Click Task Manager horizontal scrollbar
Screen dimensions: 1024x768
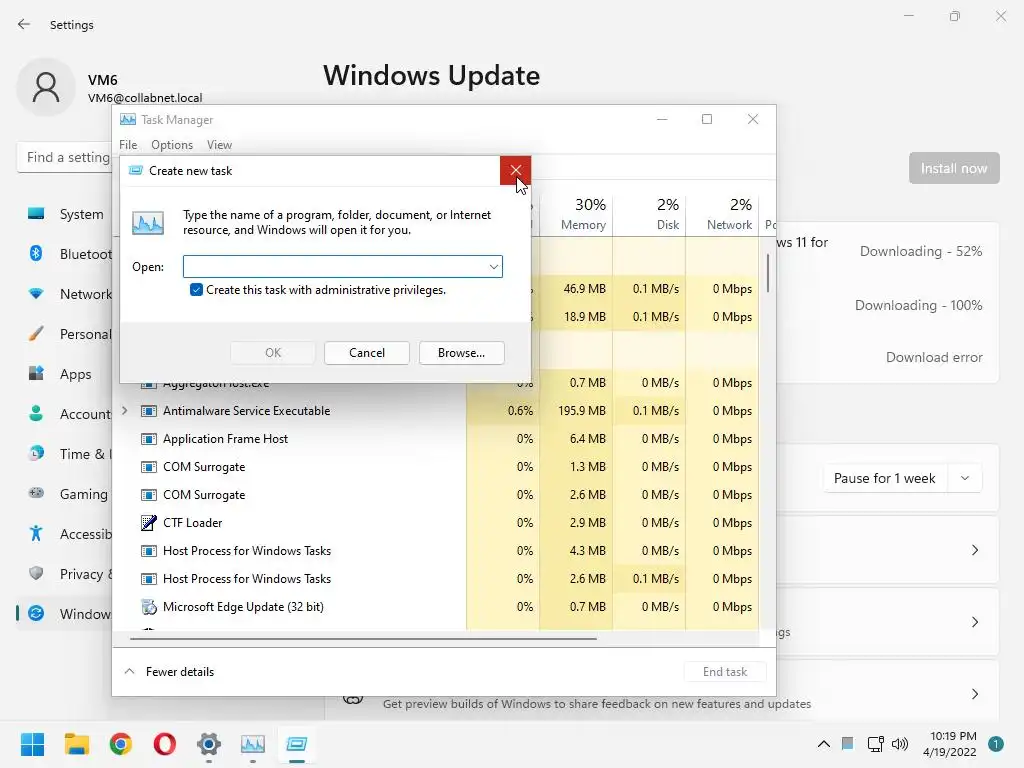click(x=363, y=638)
